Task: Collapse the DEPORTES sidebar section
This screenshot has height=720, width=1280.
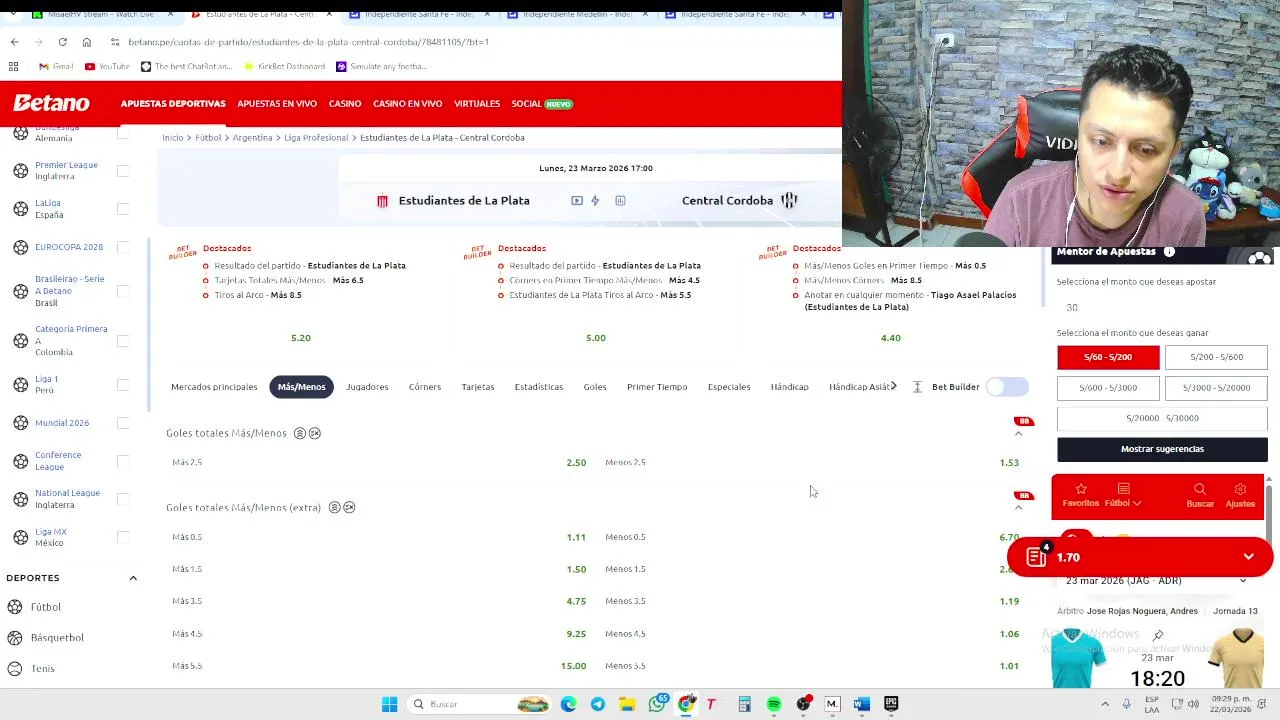Action: tap(133, 578)
